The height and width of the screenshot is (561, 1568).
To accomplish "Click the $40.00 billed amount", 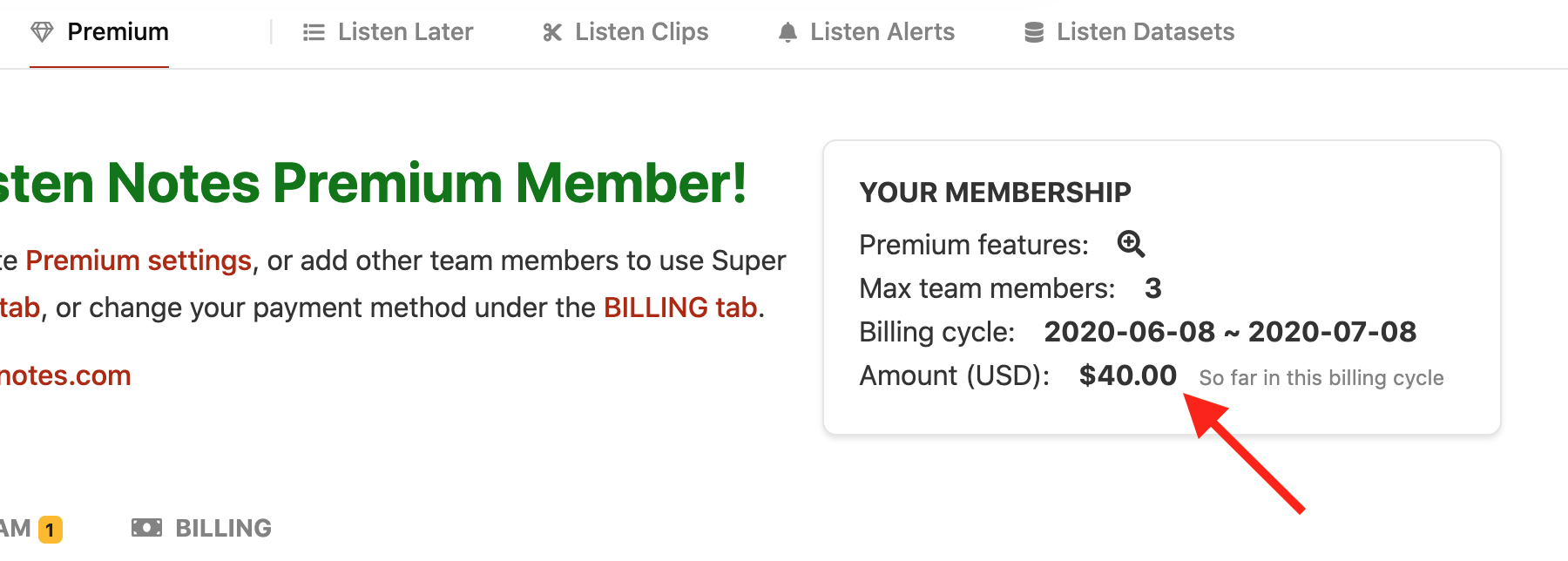I will click(x=1127, y=375).
